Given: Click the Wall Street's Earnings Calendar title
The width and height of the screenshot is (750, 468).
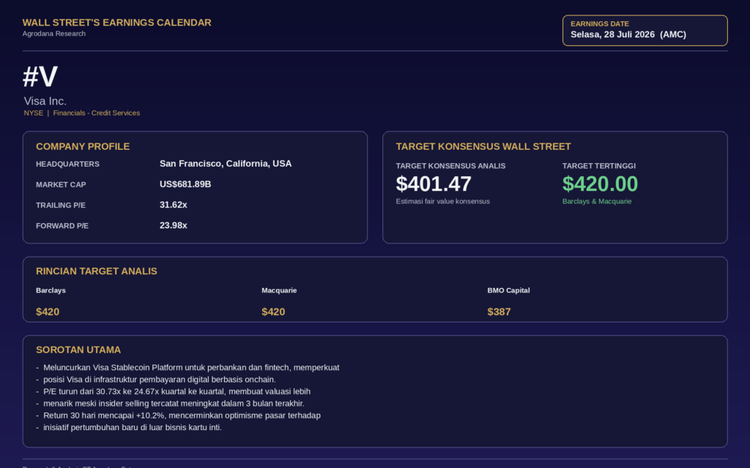Looking at the screenshot, I should pyautogui.click(x=117, y=22).
